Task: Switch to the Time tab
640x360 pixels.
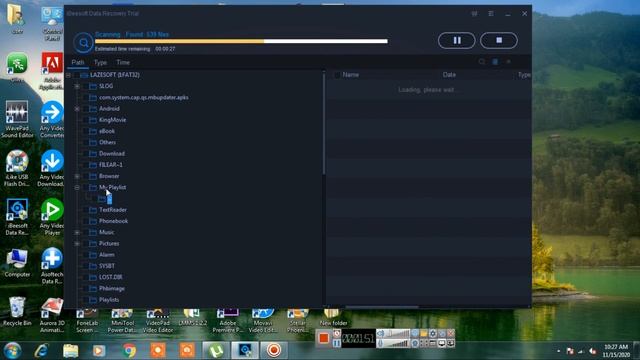Action: tap(123, 62)
